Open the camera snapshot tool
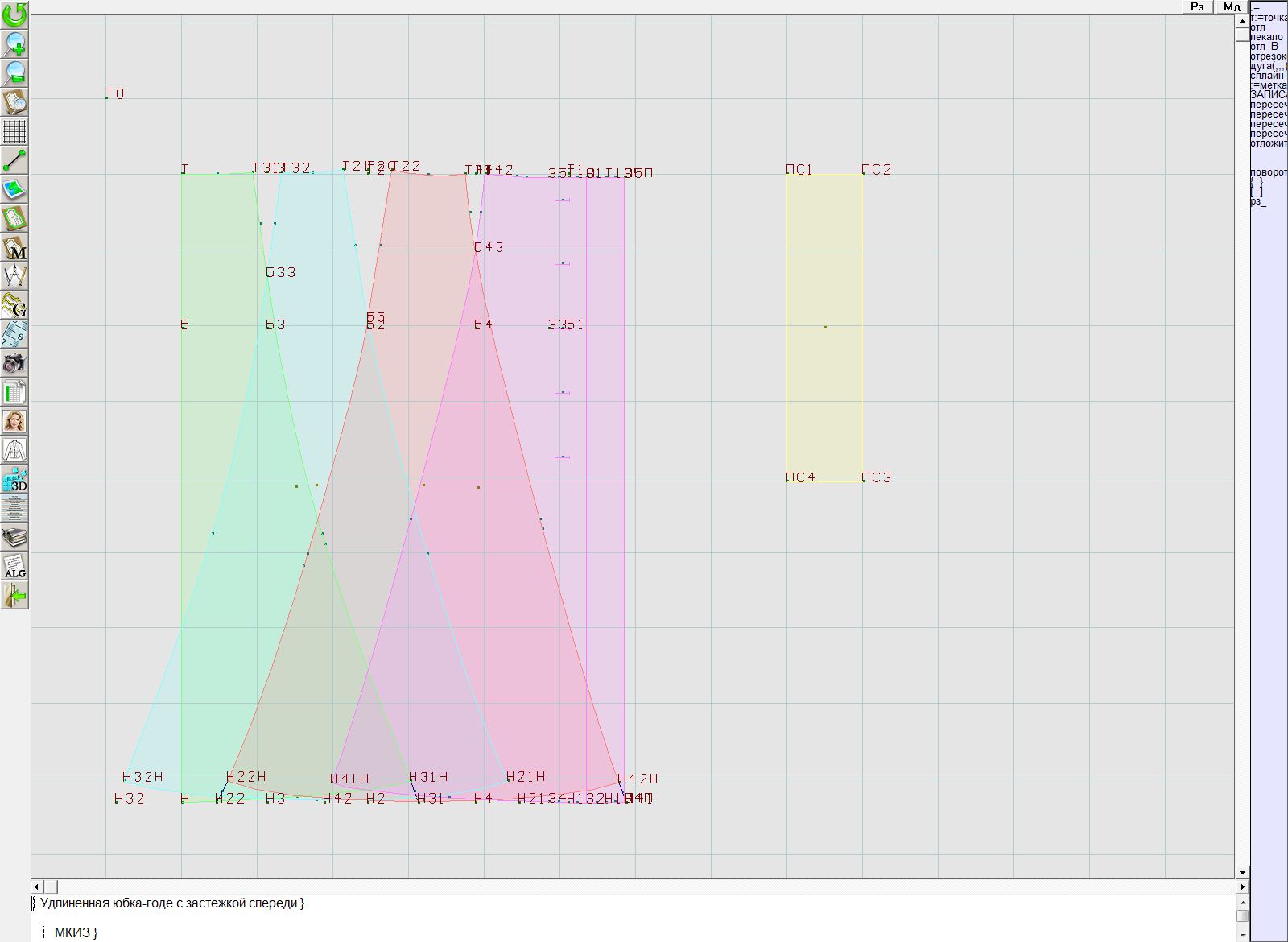The width and height of the screenshot is (1288, 942). click(x=14, y=363)
